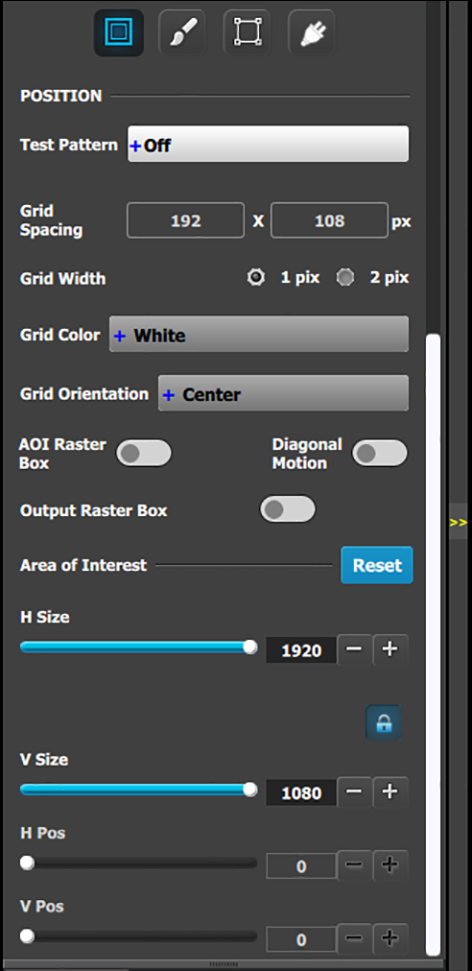Screen dimensions: 472x971
Task: Click the H Size slider handle
Action: point(250,647)
